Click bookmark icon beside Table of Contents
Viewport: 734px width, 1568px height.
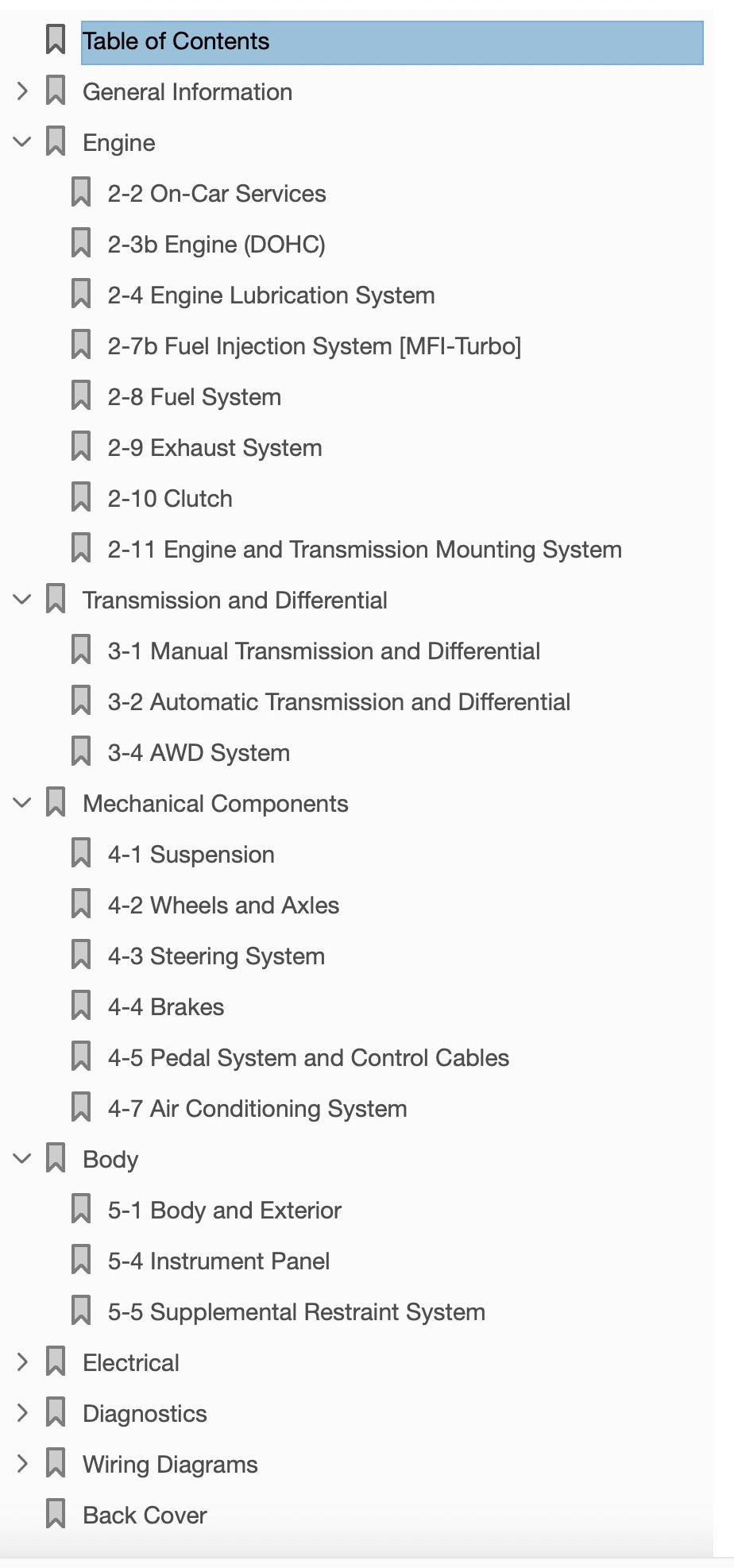point(56,40)
